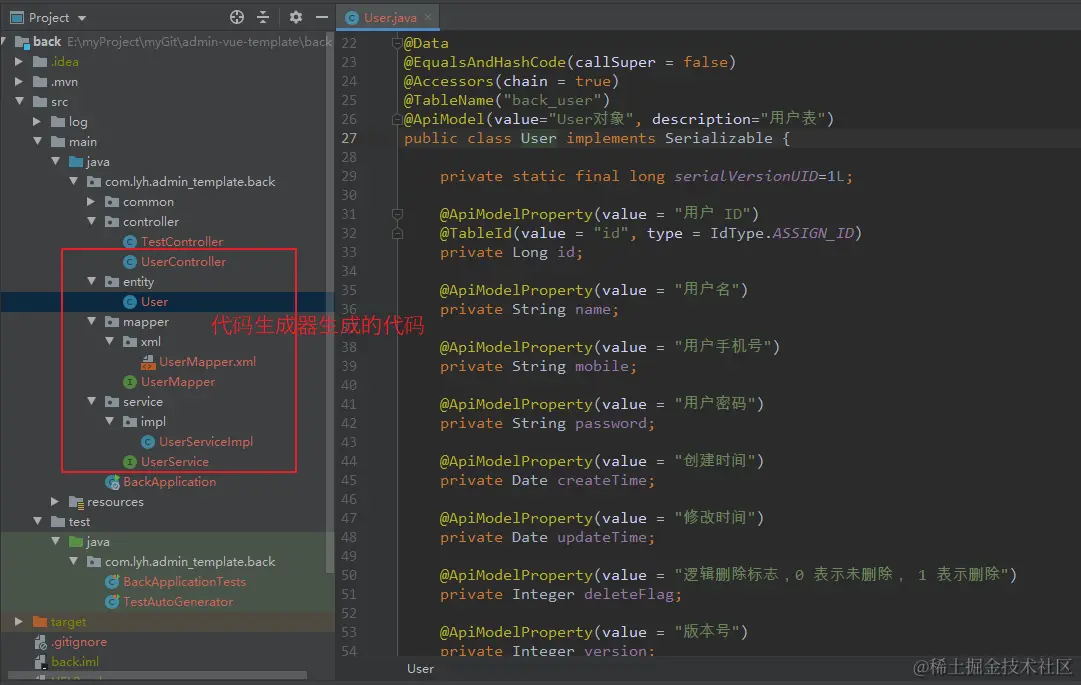Open the UserMapper interface
This screenshot has width=1081, height=685.
pyautogui.click(x=178, y=381)
